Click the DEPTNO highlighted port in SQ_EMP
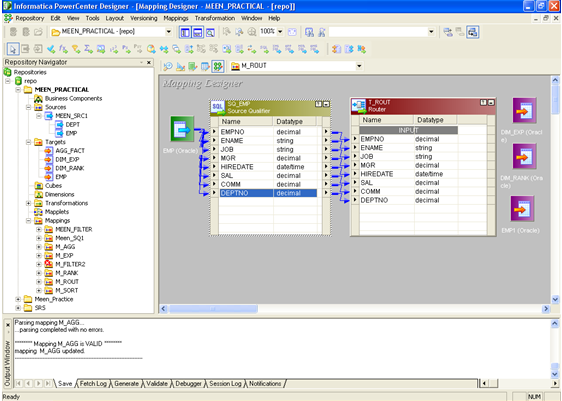This screenshot has width=562, height=401. point(268,193)
